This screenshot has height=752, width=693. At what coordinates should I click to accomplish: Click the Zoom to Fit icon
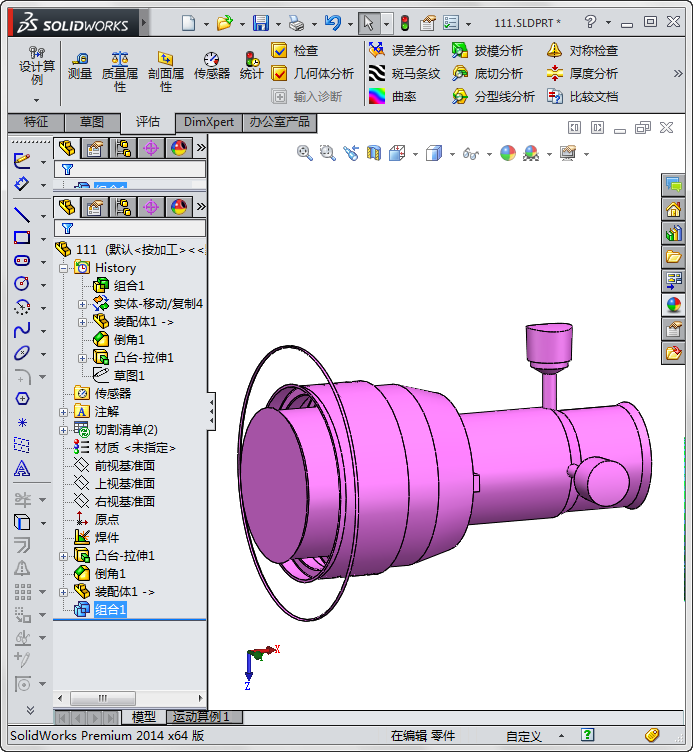(305, 153)
